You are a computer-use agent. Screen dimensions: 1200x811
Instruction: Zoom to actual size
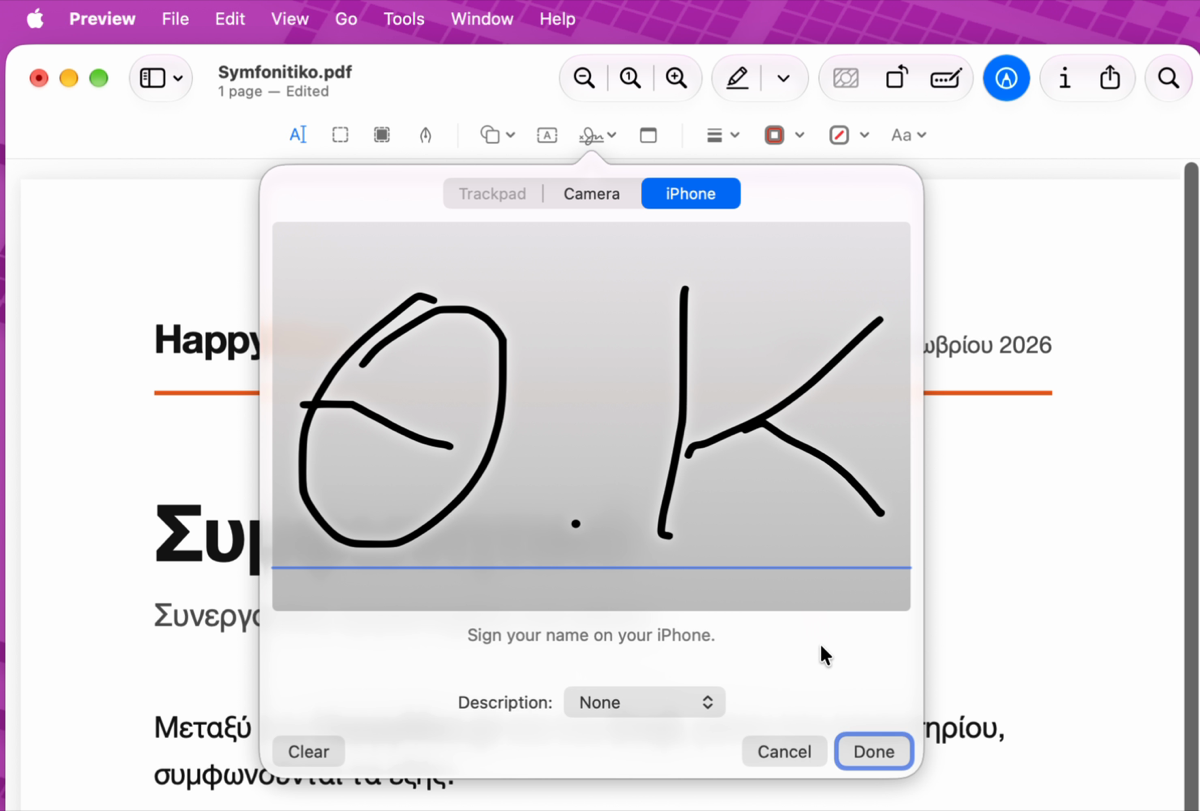630,78
